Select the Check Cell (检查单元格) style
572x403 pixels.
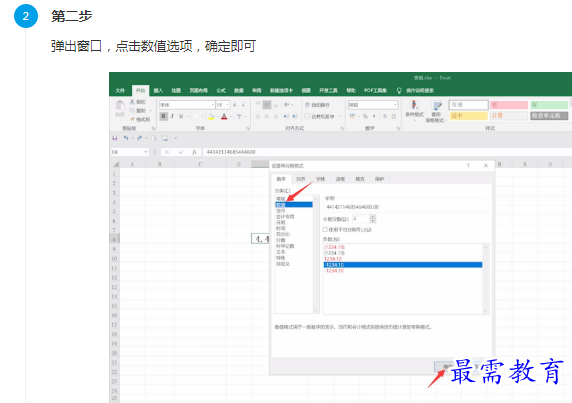[549, 116]
